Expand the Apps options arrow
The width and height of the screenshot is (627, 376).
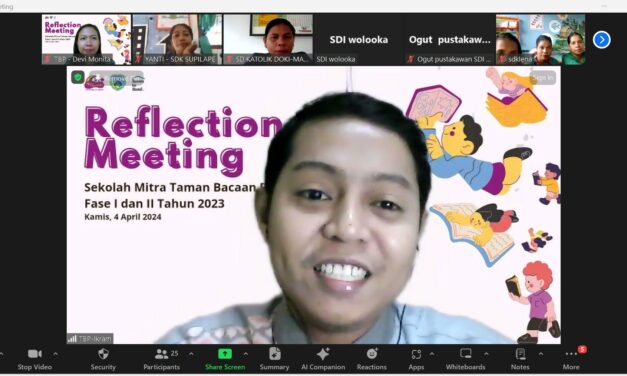click(432, 354)
